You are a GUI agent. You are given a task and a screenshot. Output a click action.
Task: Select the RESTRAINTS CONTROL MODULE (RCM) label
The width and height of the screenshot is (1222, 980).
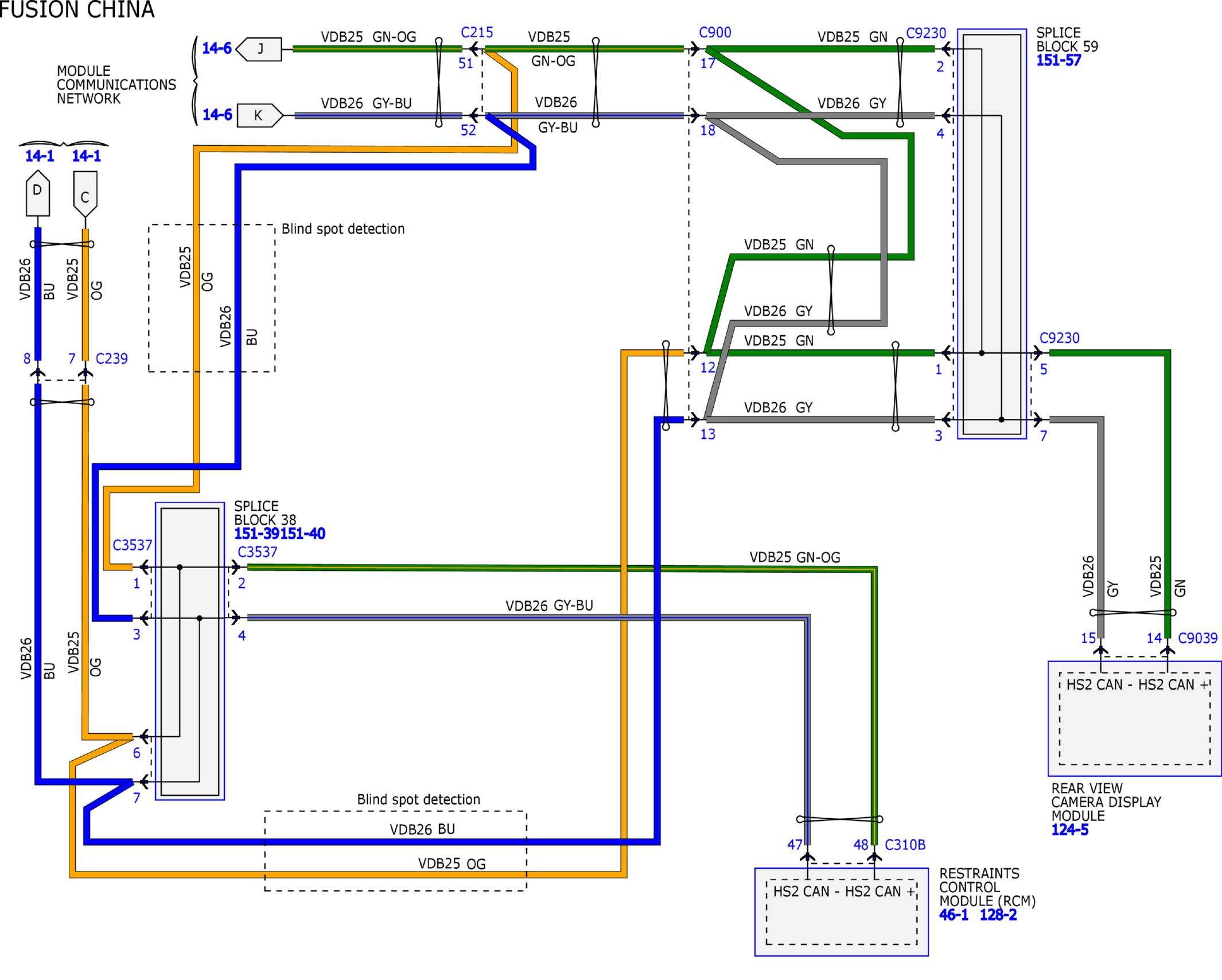(x=987, y=888)
